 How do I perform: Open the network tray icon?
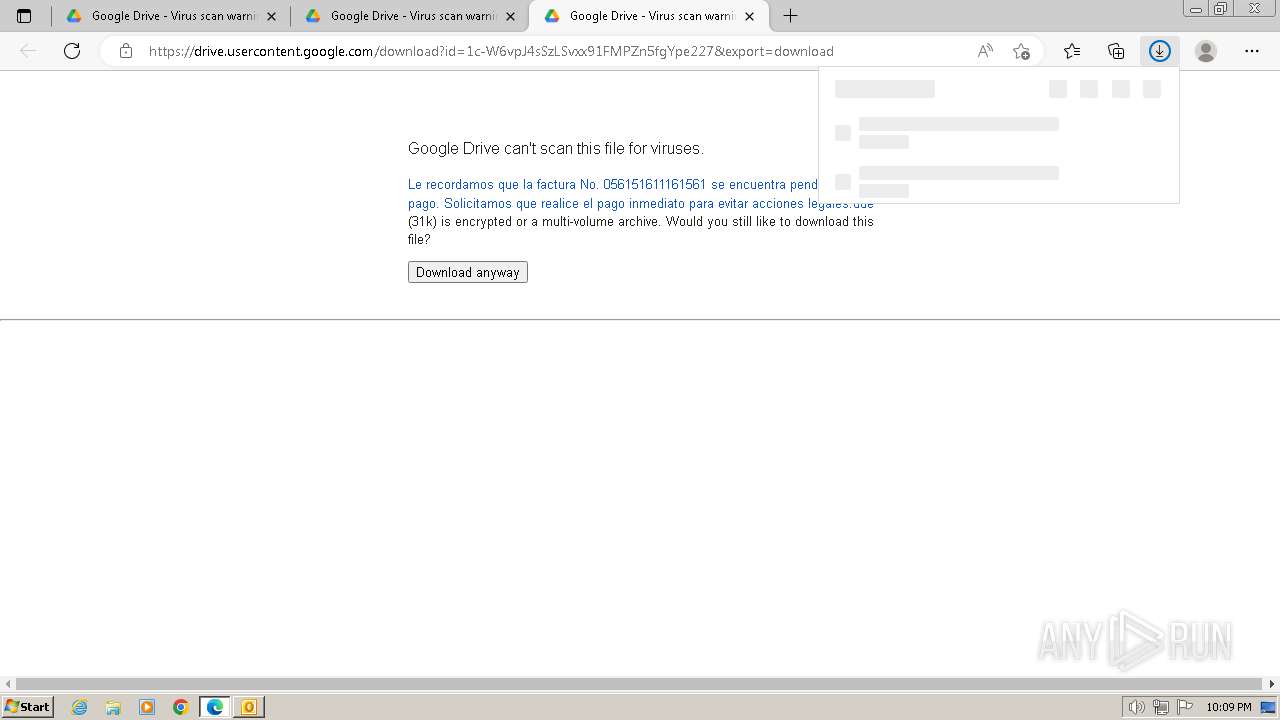pos(1161,707)
